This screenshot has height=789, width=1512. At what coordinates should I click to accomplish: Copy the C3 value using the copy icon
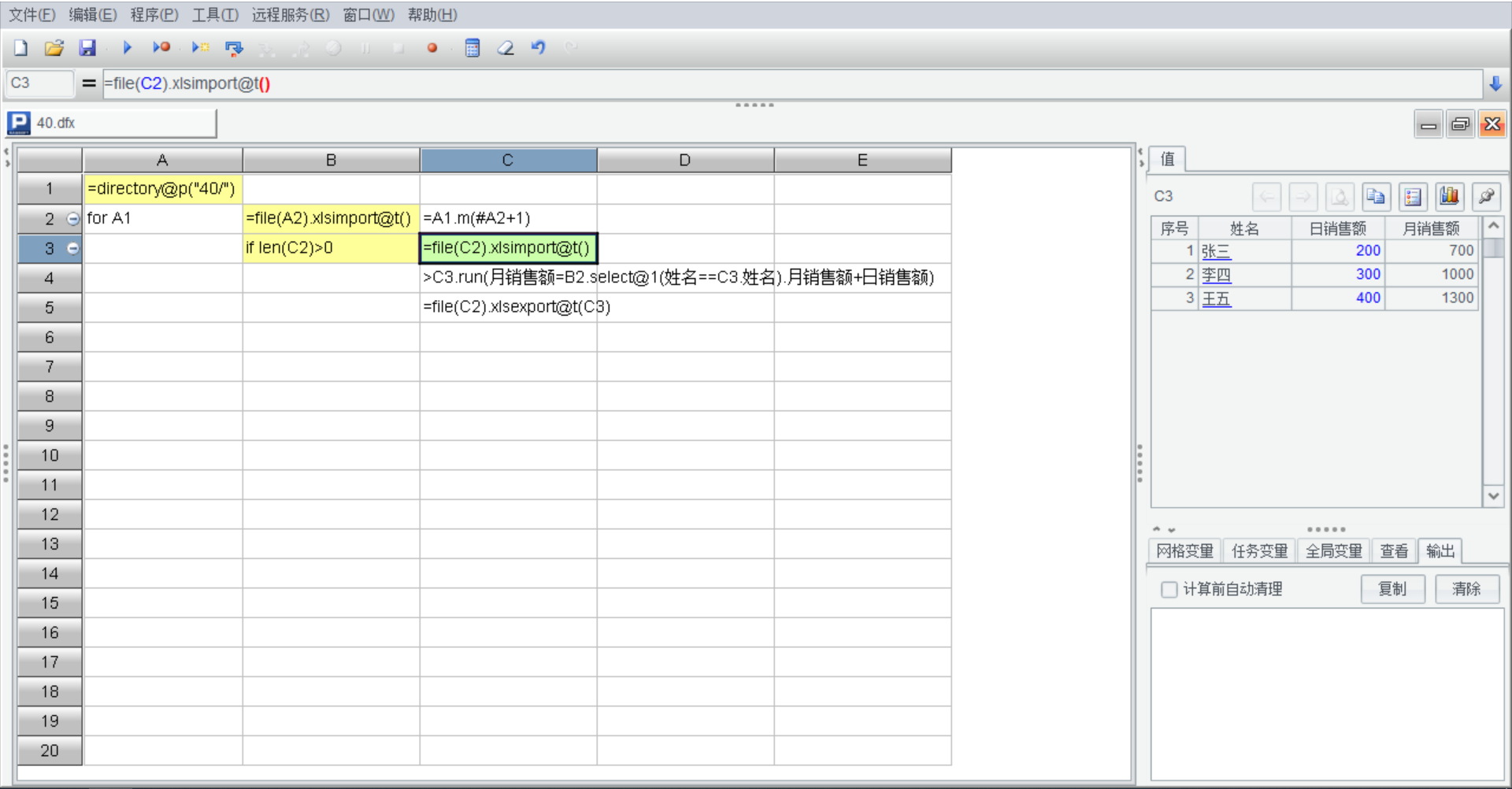pos(1376,197)
